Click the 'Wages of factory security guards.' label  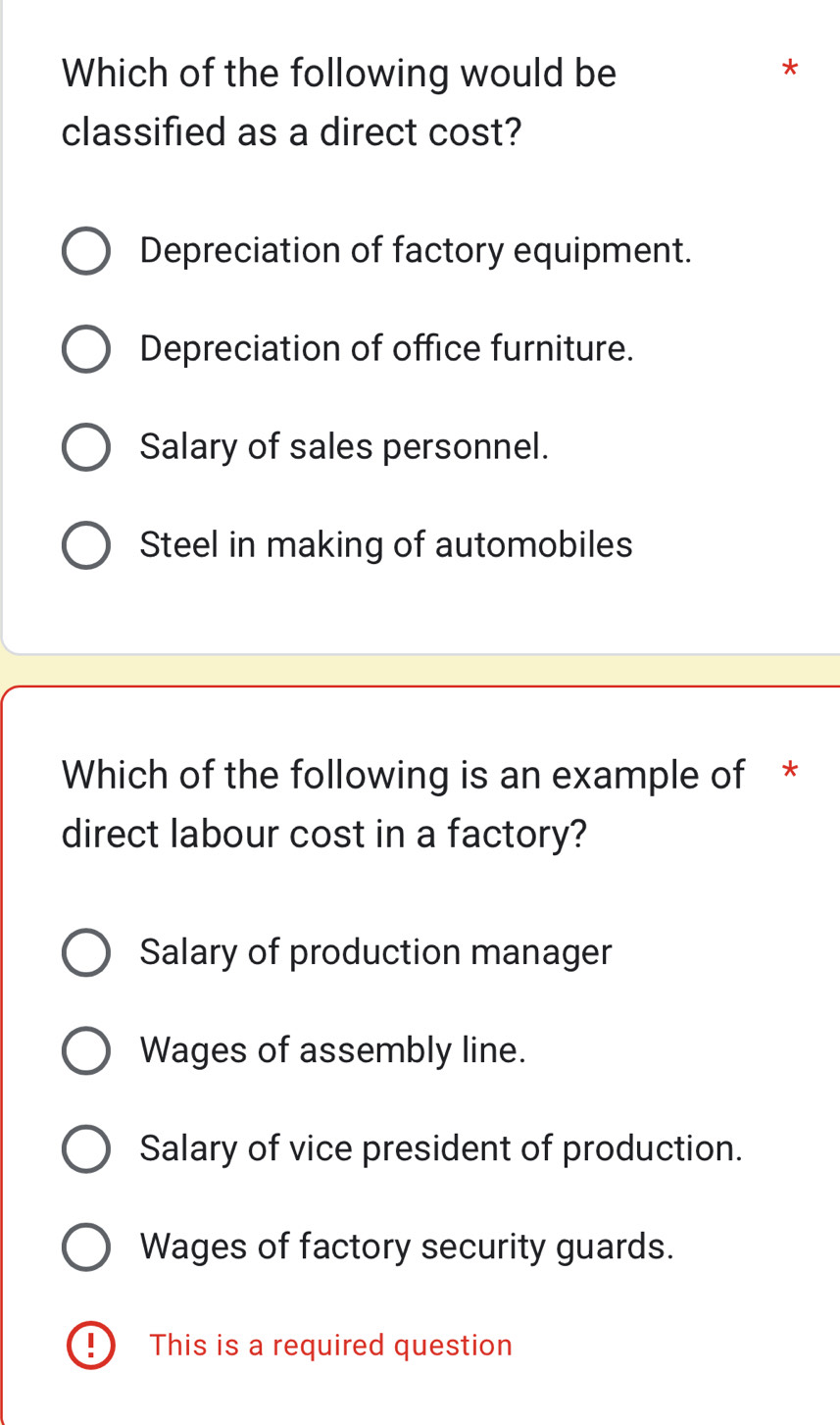pyautogui.click(x=407, y=1247)
